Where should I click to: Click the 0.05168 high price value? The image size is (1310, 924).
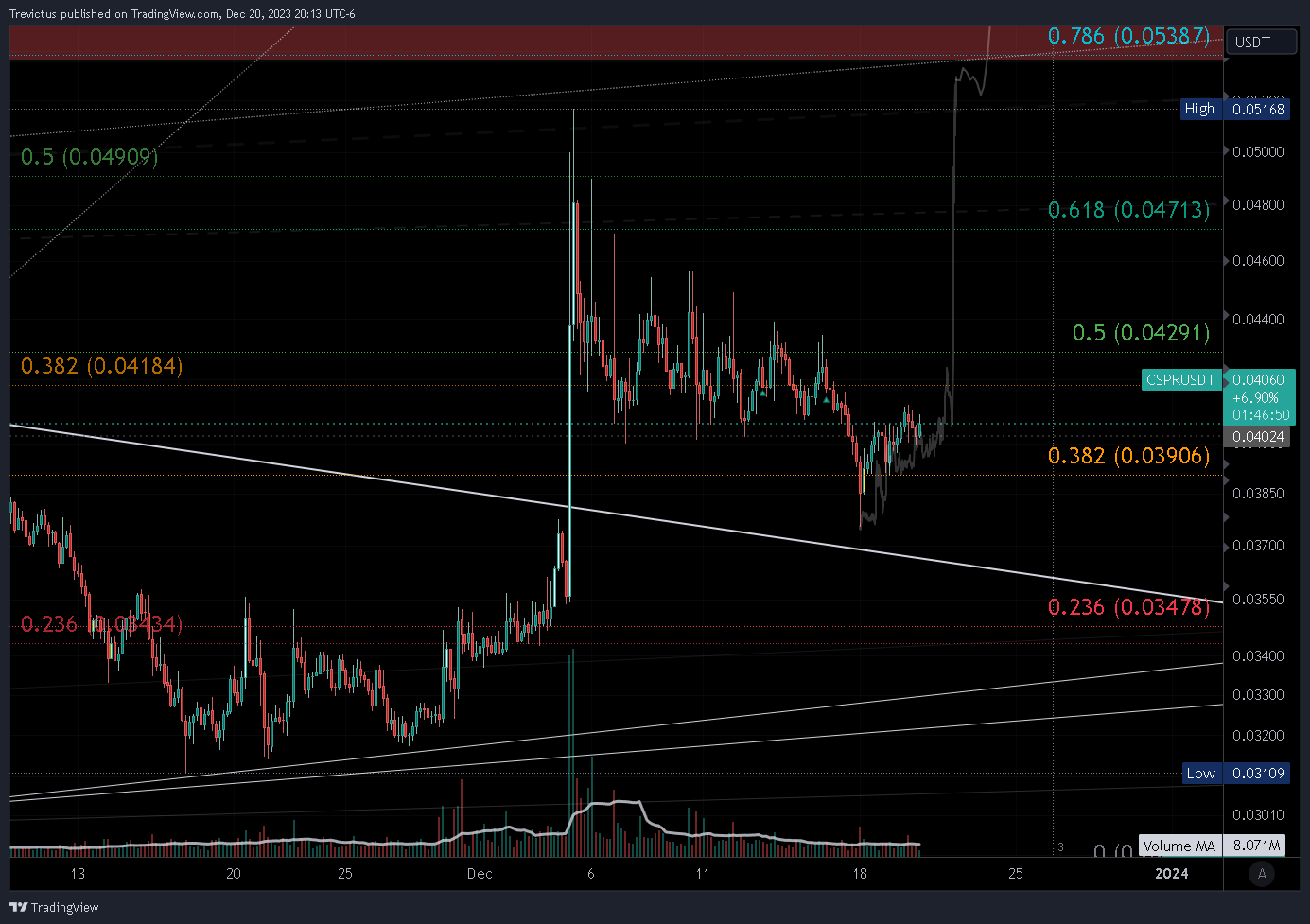pyautogui.click(x=1258, y=109)
